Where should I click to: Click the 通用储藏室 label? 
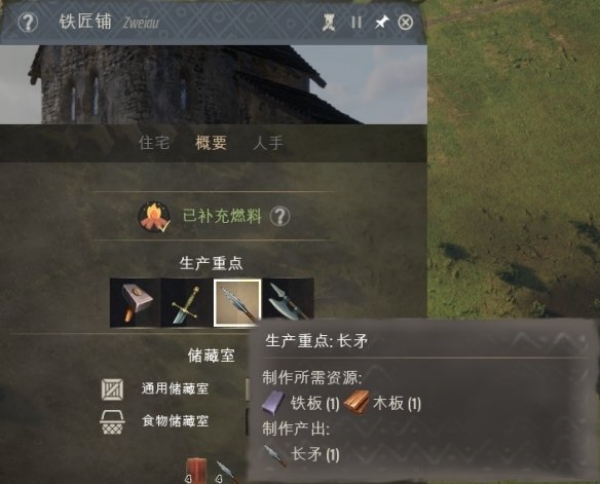coord(175,389)
